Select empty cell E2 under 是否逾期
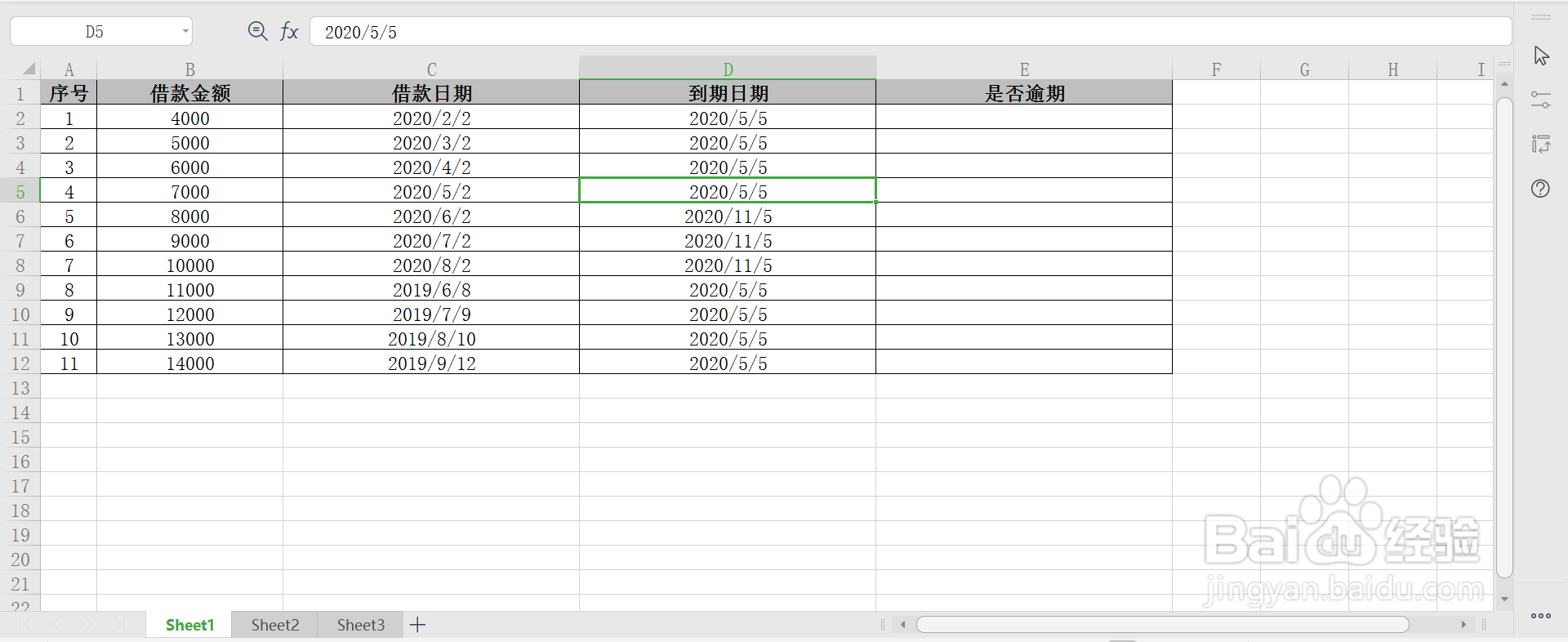 pos(1024,117)
